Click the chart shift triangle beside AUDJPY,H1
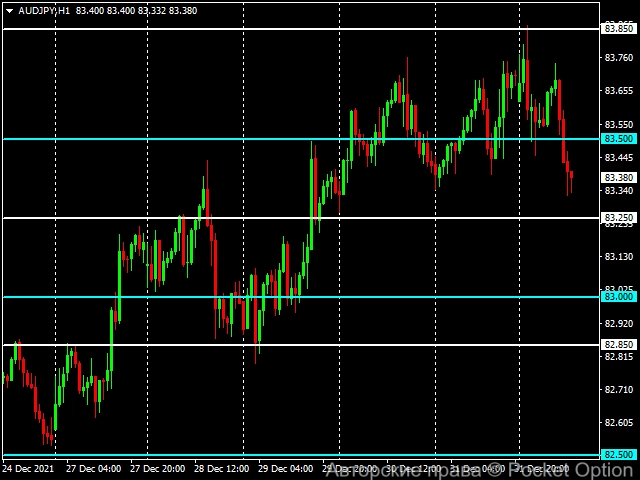640x480 pixels. coord(9,10)
